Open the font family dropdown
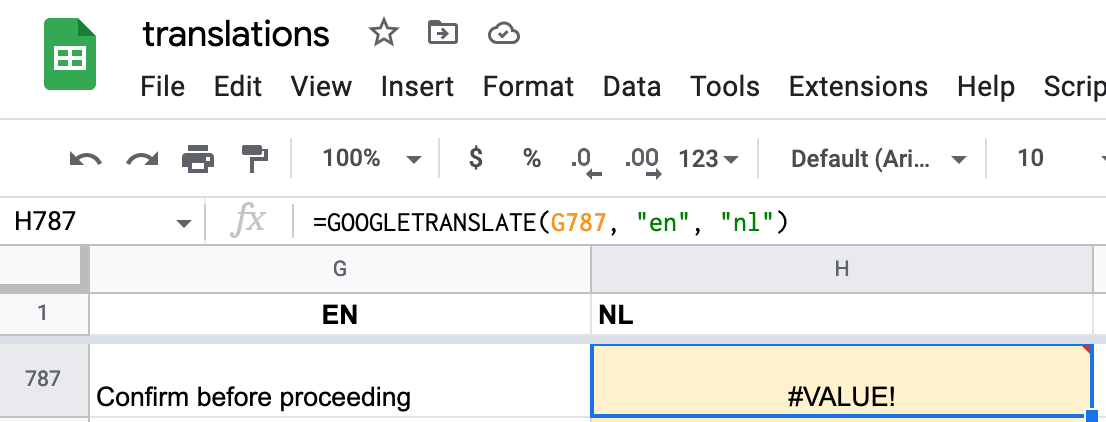Screen dimensions: 1106x422 point(878,158)
